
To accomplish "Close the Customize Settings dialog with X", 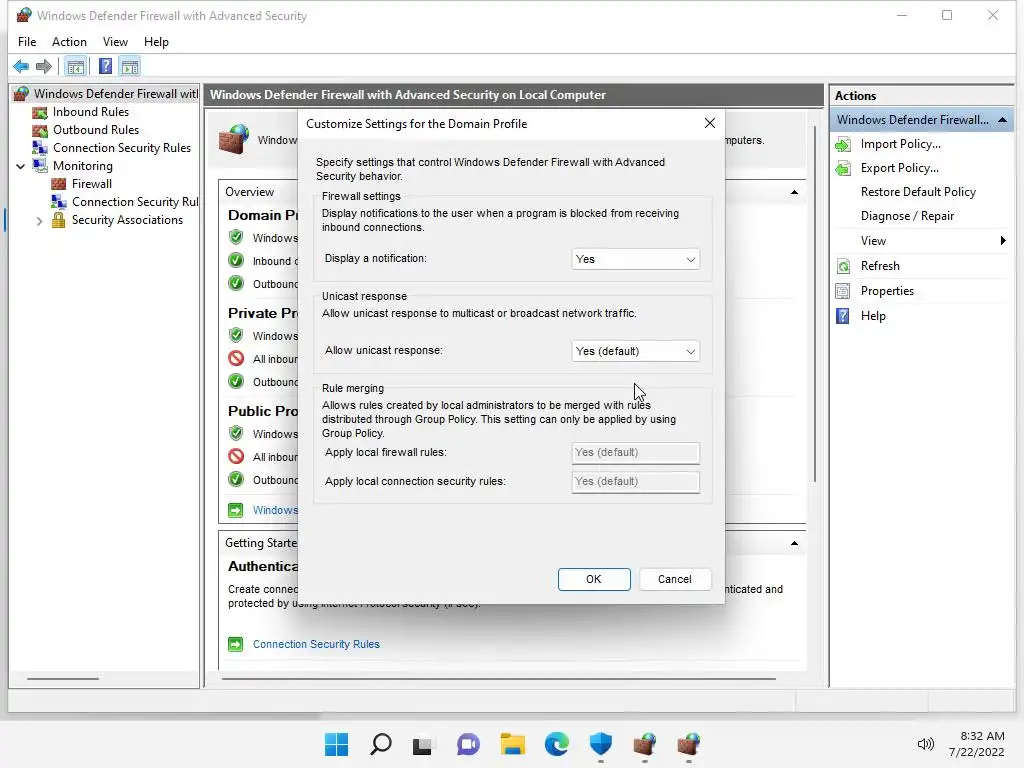I will 710,123.
